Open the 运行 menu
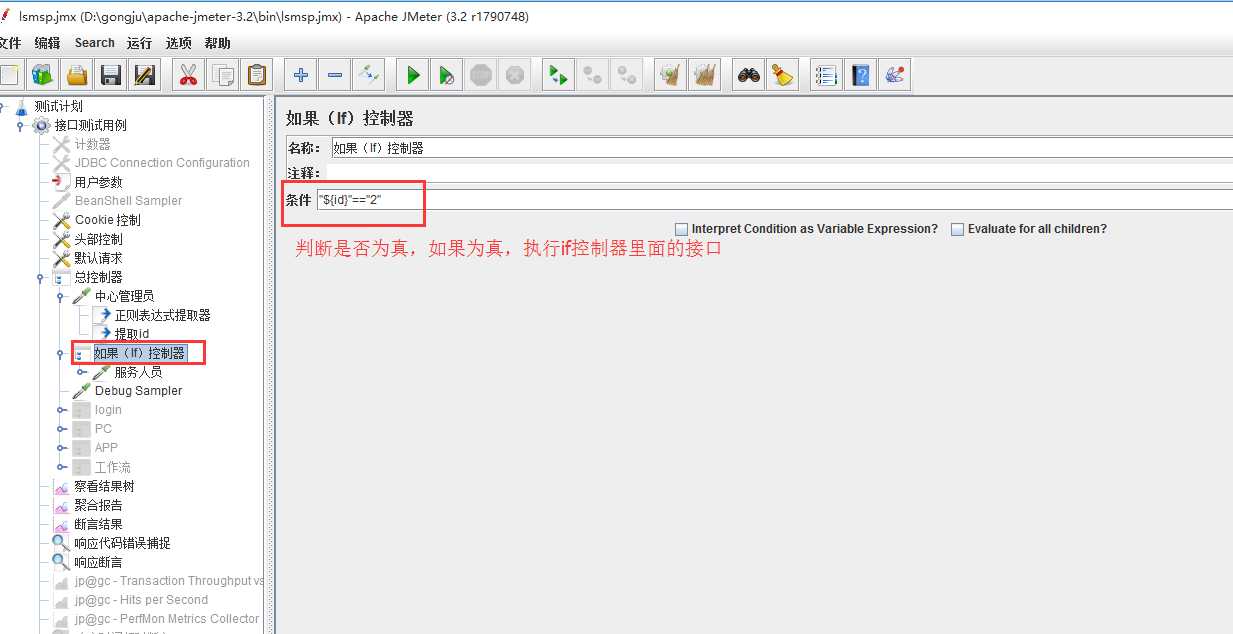This screenshot has height=634, width=1233. (x=139, y=43)
